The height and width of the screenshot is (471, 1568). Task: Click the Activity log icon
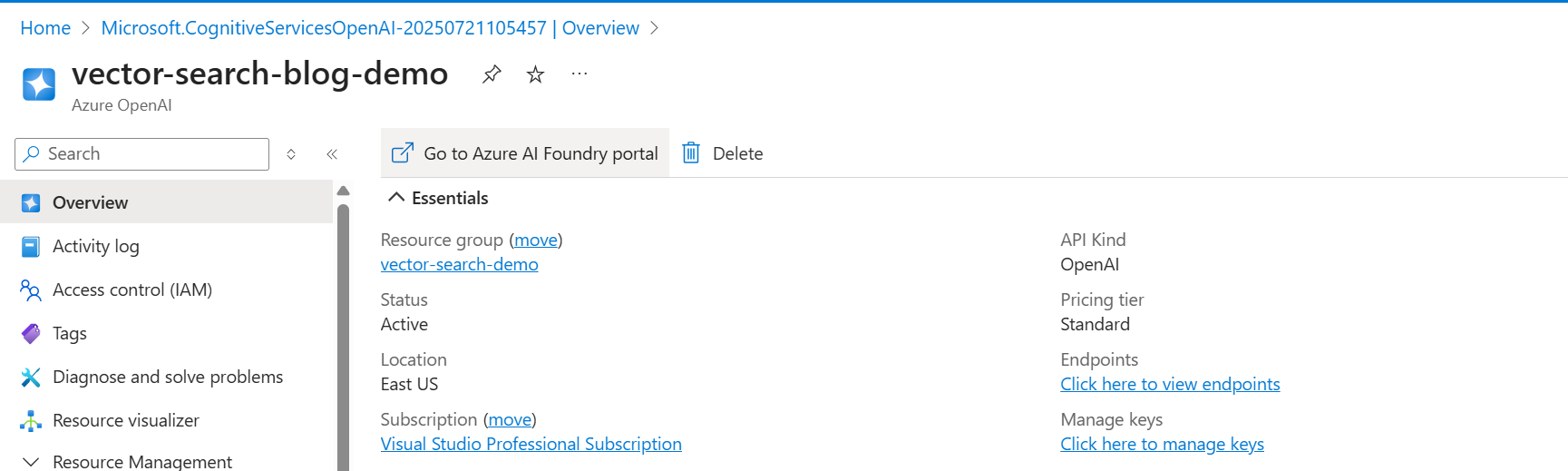coord(31,246)
